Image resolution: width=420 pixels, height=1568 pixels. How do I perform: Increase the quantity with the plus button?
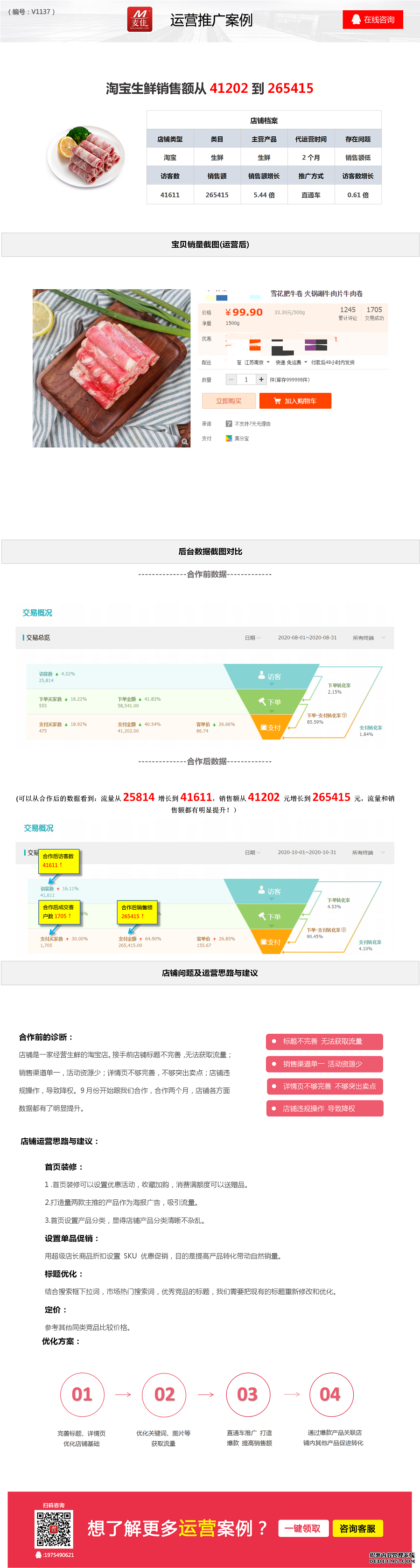tap(261, 379)
